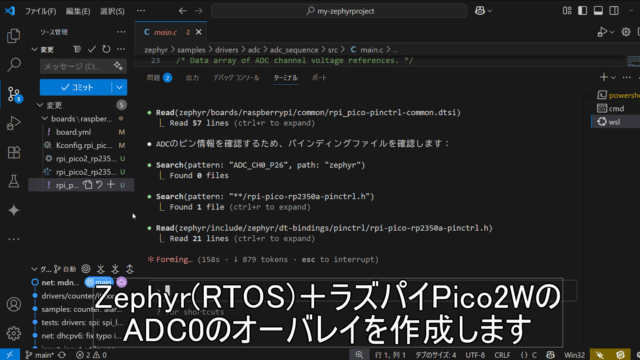This screenshot has width=640, height=360.
Task: Open the Explorer view in activity bar
Action: [13, 36]
